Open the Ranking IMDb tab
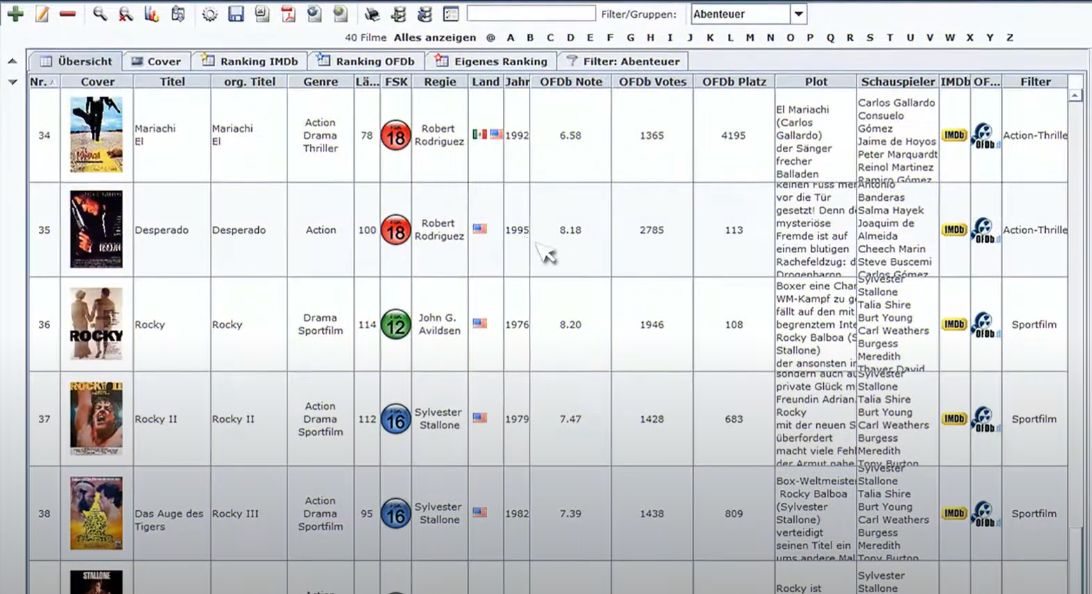 tap(249, 61)
